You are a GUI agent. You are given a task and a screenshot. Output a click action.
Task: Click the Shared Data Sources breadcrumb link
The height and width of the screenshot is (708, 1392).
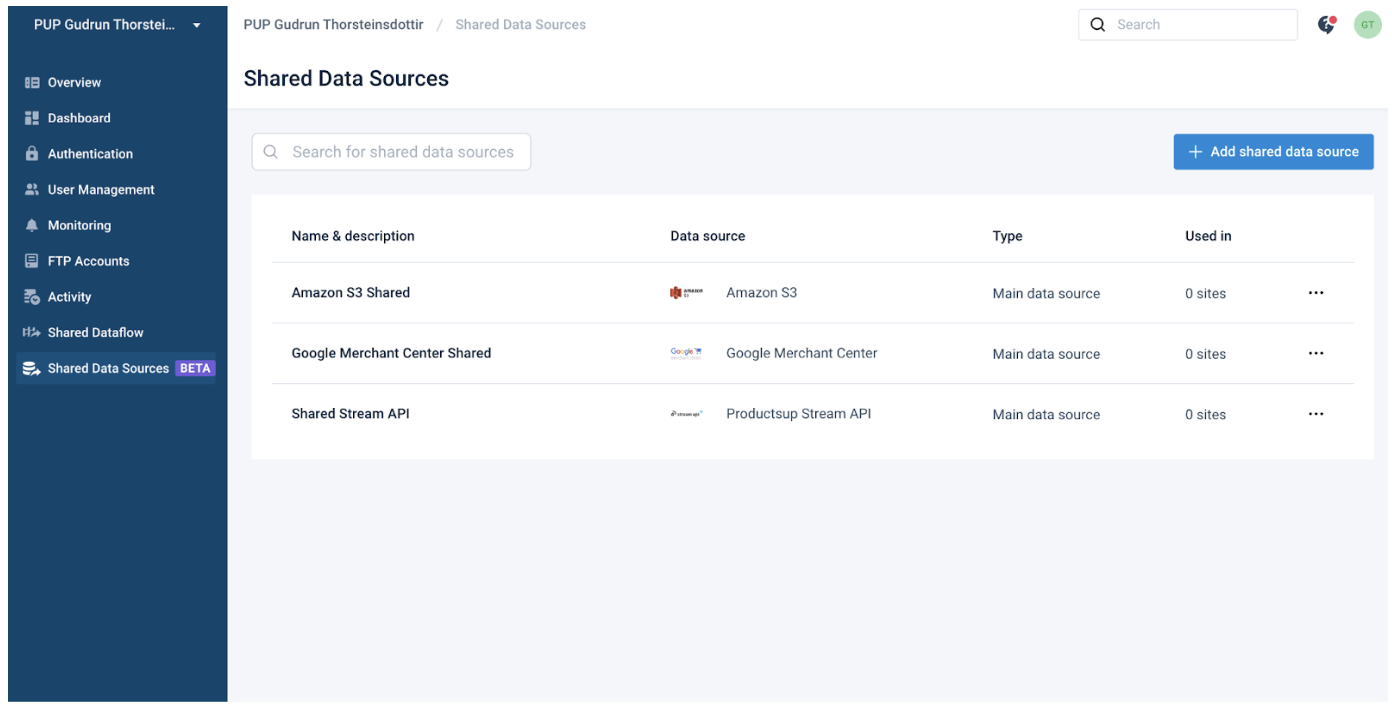(520, 24)
